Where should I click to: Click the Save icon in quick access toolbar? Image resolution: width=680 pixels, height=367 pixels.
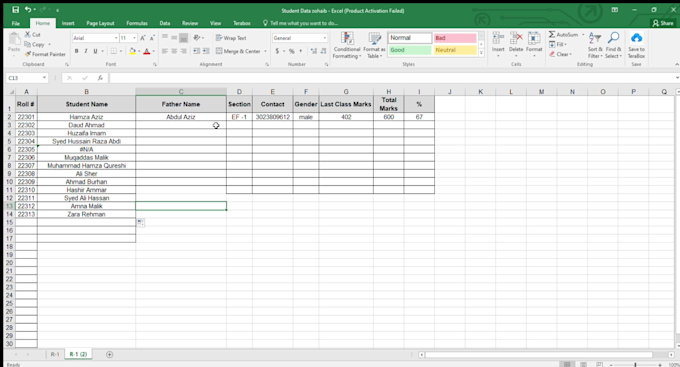click(16, 10)
